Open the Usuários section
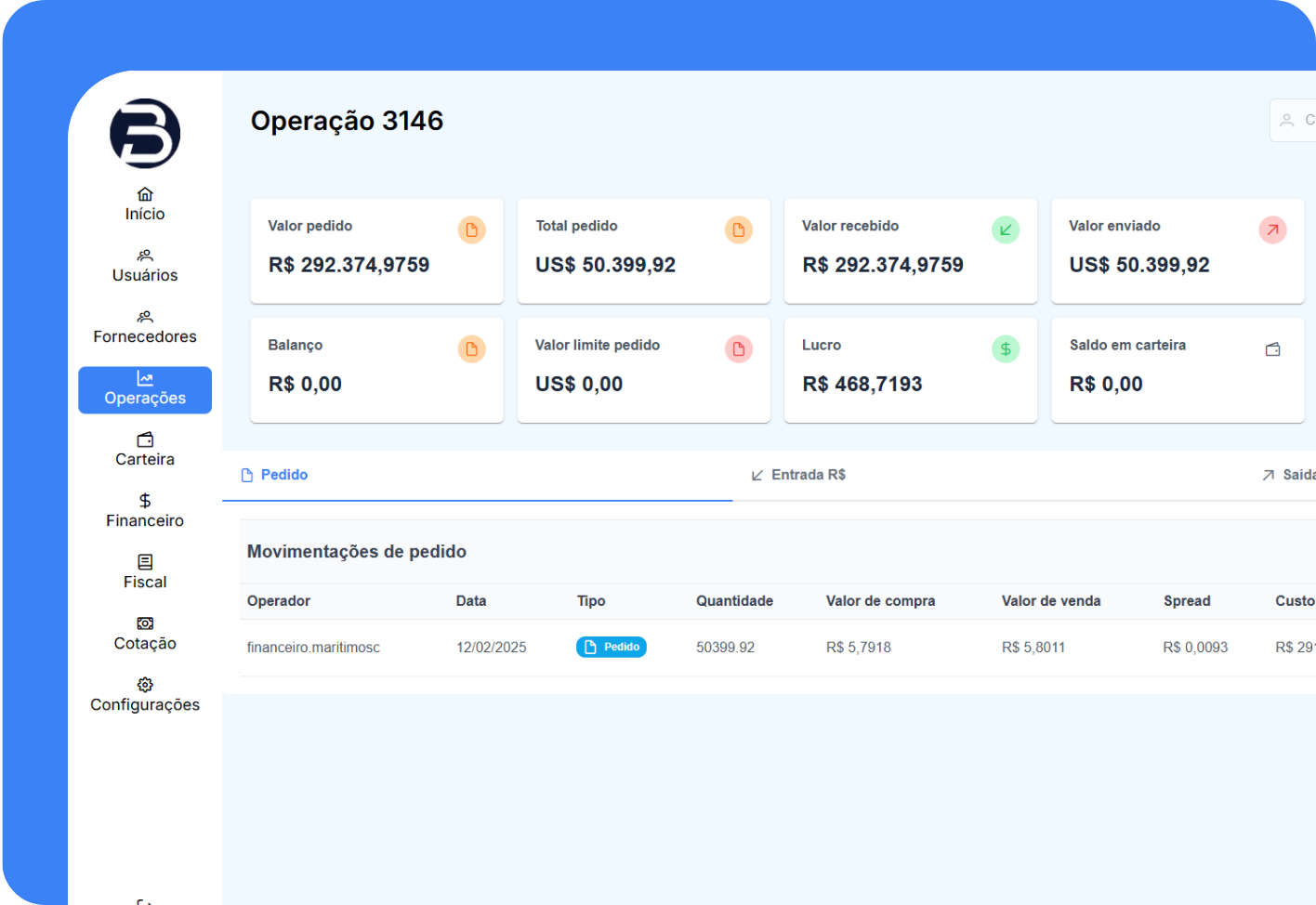Screen dimensions: 1316x905 pyautogui.click(x=145, y=266)
